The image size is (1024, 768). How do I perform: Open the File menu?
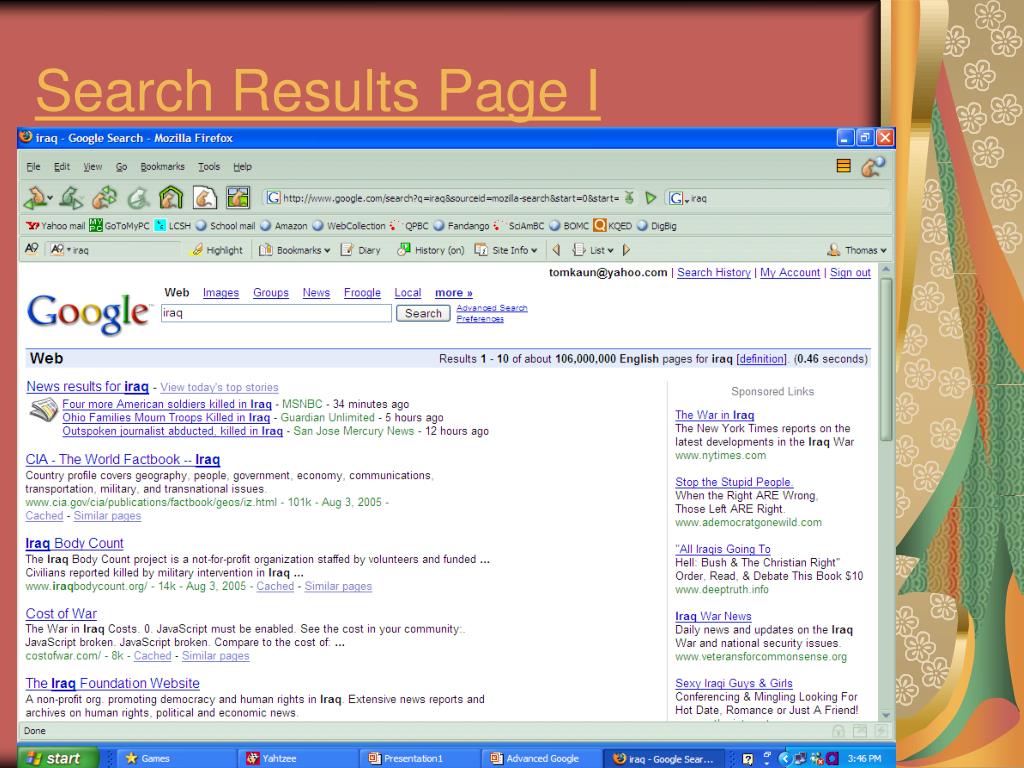(33, 167)
